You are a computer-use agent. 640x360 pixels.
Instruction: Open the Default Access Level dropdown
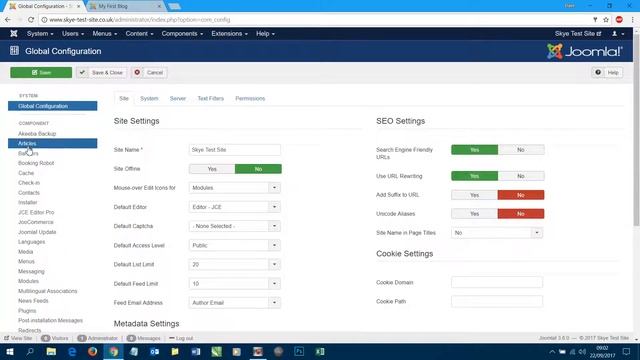pos(235,245)
